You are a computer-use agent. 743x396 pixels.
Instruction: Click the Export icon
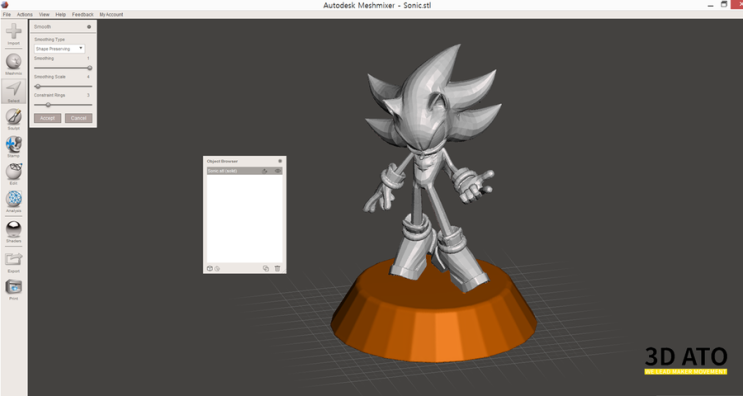(14, 259)
